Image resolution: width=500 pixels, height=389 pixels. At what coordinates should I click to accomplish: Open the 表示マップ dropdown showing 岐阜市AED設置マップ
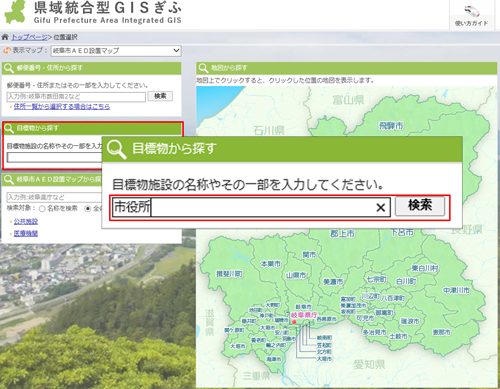(x=116, y=51)
